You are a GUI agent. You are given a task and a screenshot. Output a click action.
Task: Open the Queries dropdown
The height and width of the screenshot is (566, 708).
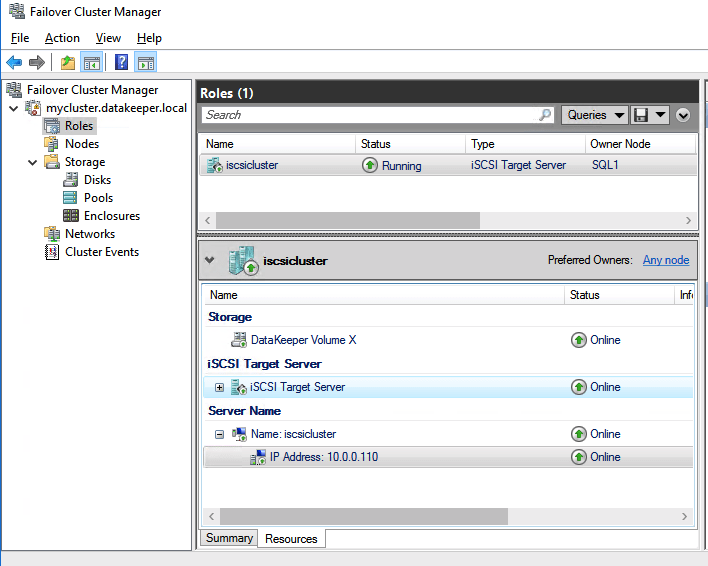pos(594,115)
